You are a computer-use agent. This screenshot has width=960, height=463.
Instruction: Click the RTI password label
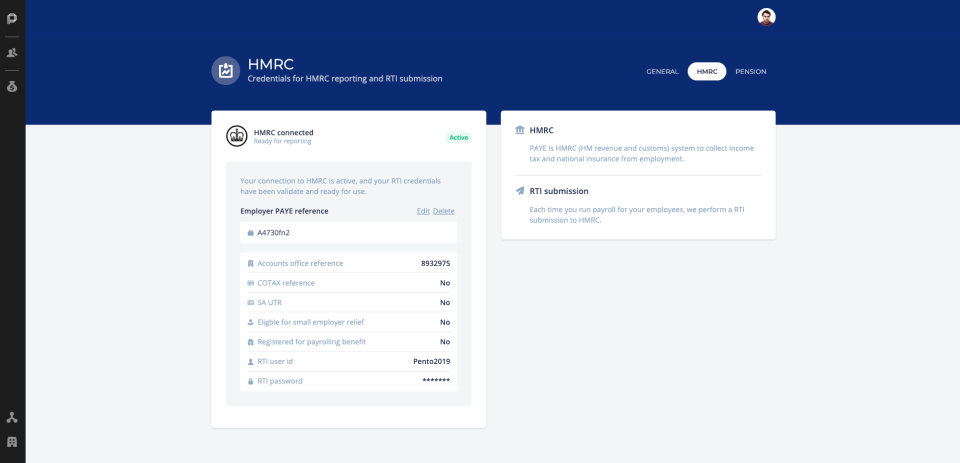click(280, 381)
